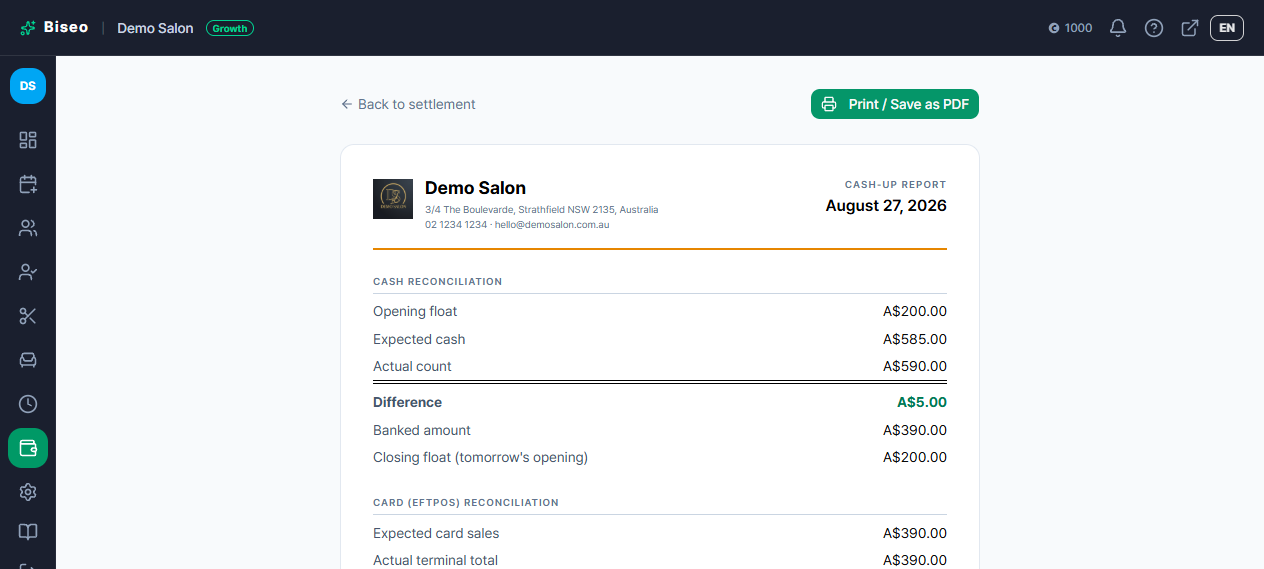Image resolution: width=1264 pixels, height=569 pixels.
Task: Open the scissors services icon in sidebar
Action: [x=28, y=316]
